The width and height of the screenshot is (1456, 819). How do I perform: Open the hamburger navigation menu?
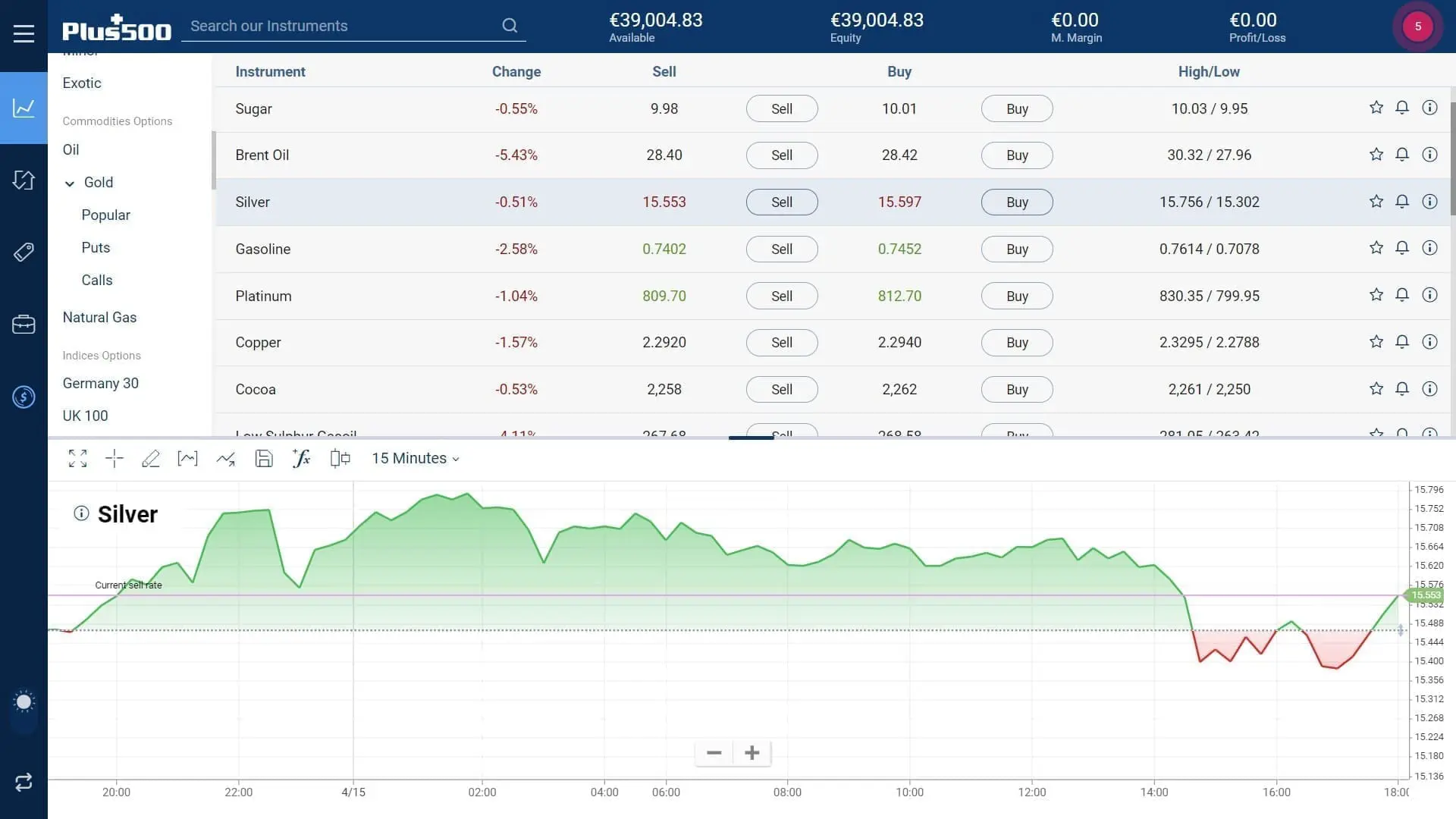pos(24,33)
